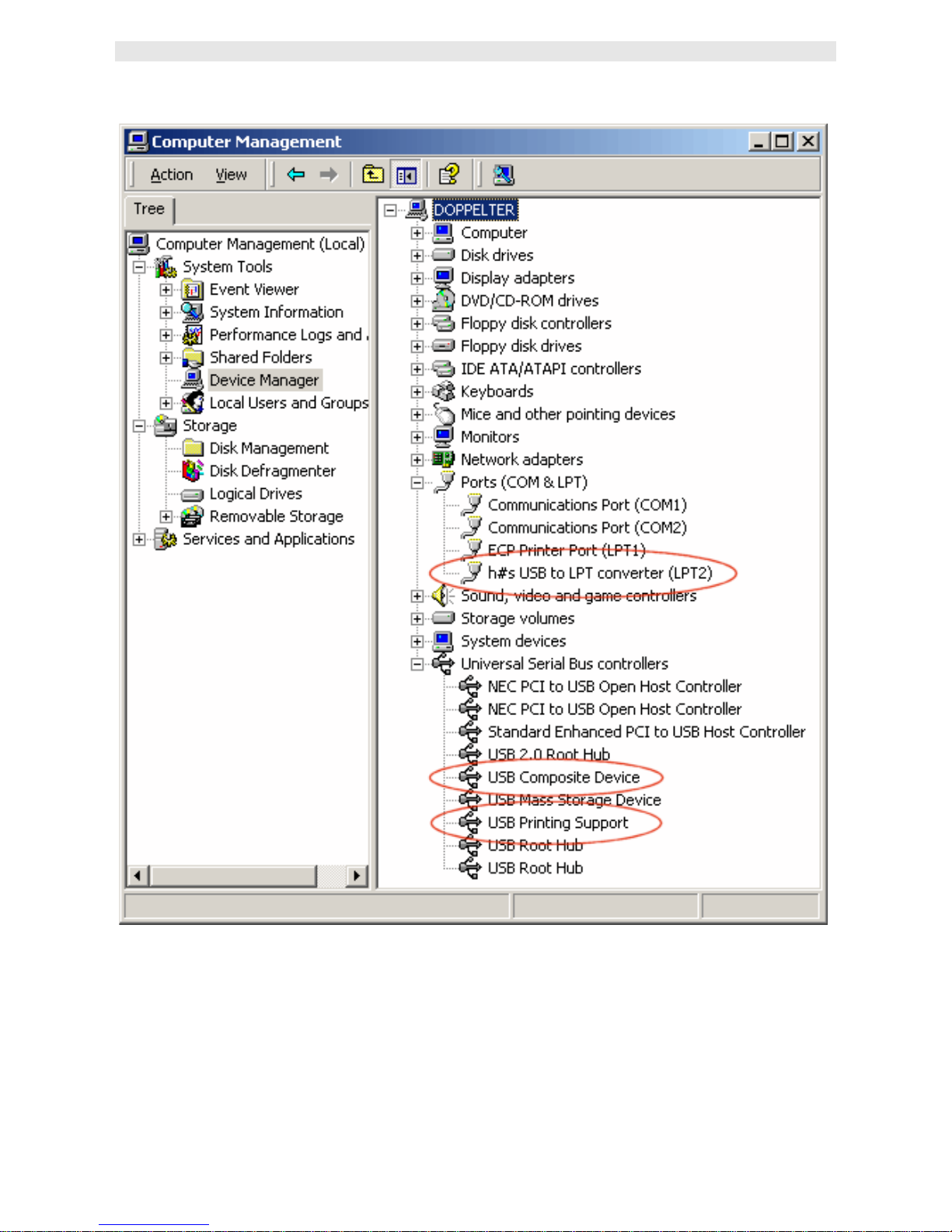Viewport: 952px width, 1232px height.
Task: Minimize the Computer Management window
Action: point(760,141)
